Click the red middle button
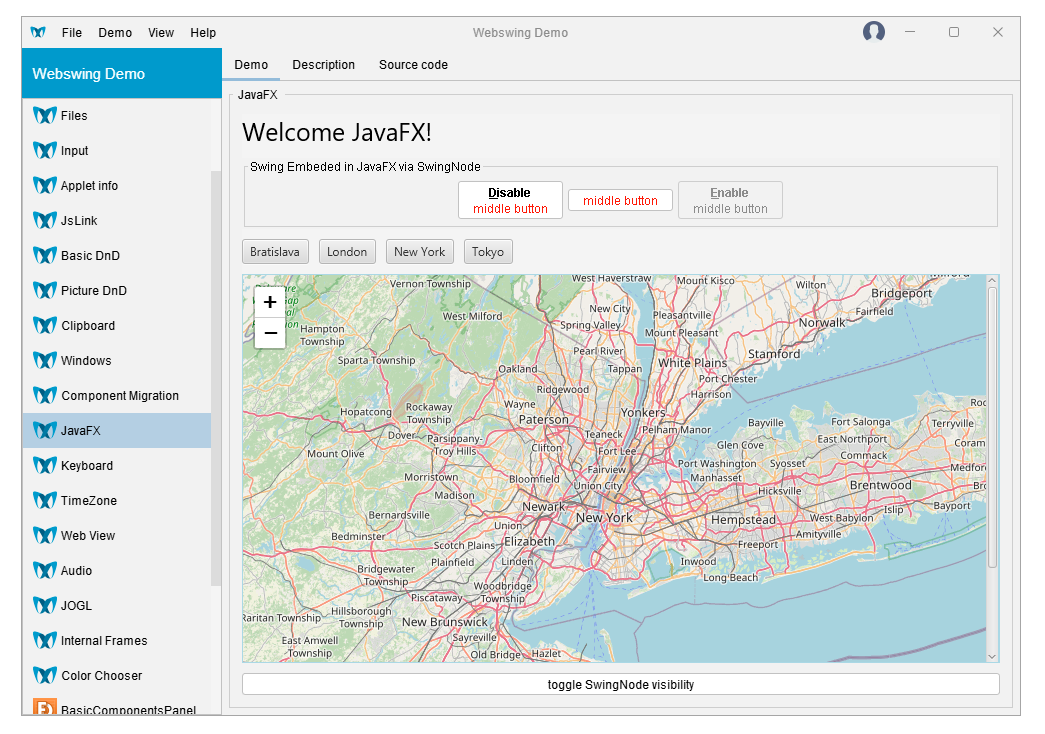 tap(620, 201)
